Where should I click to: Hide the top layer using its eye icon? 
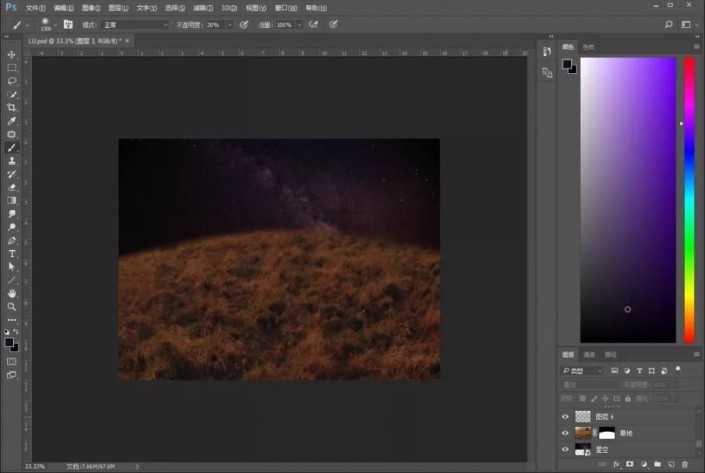[566, 416]
